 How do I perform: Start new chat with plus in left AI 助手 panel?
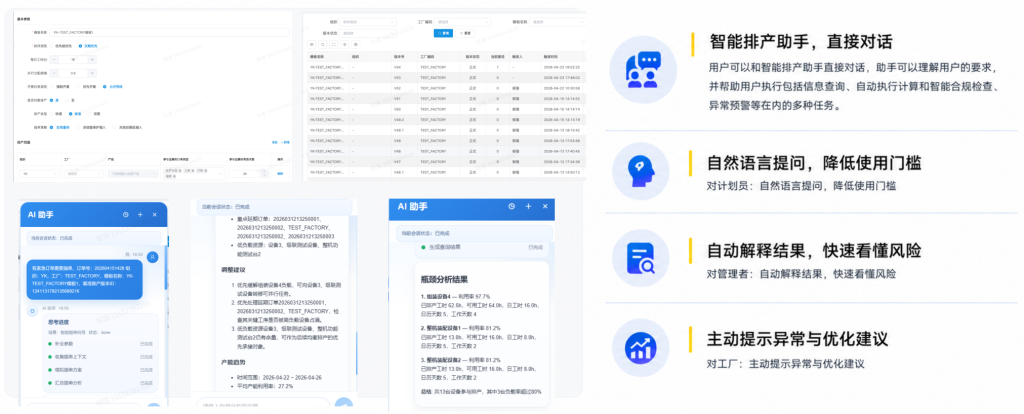coord(140,214)
